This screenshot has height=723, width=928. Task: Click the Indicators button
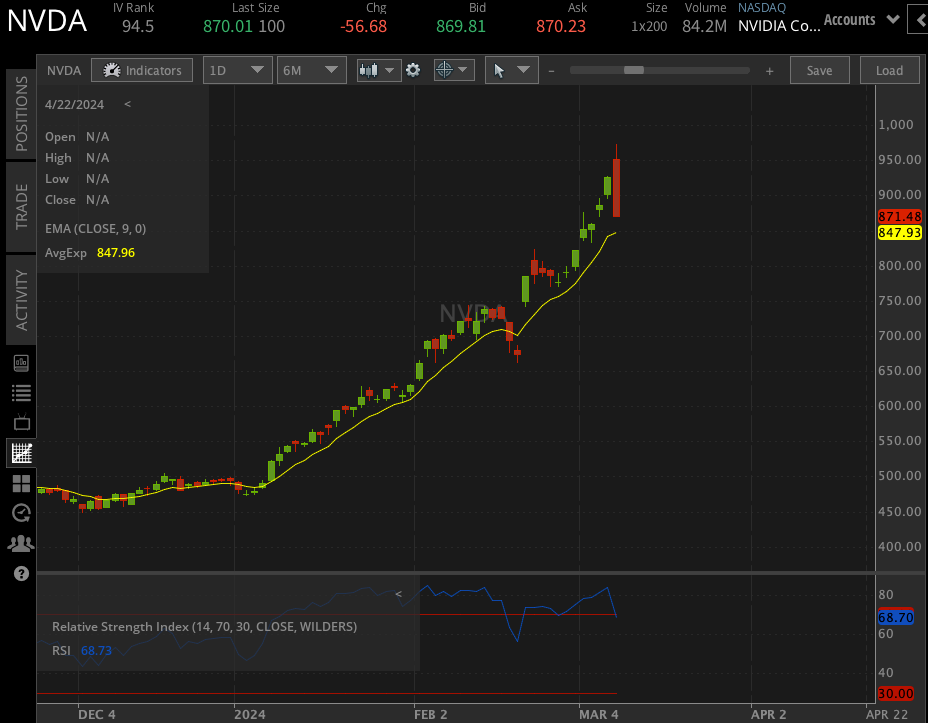click(141, 70)
